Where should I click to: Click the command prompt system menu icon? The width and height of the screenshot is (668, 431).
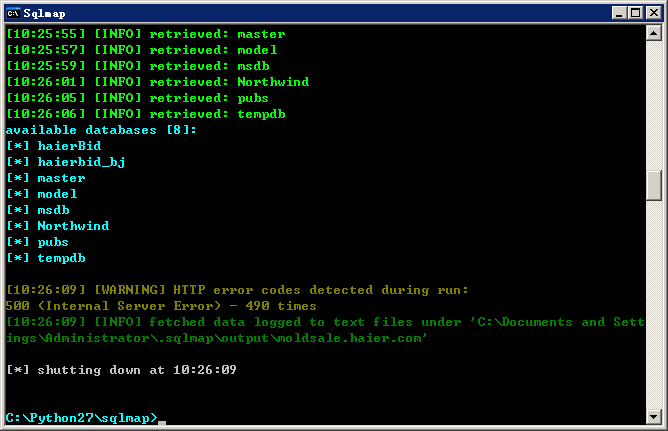pos(13,13)
